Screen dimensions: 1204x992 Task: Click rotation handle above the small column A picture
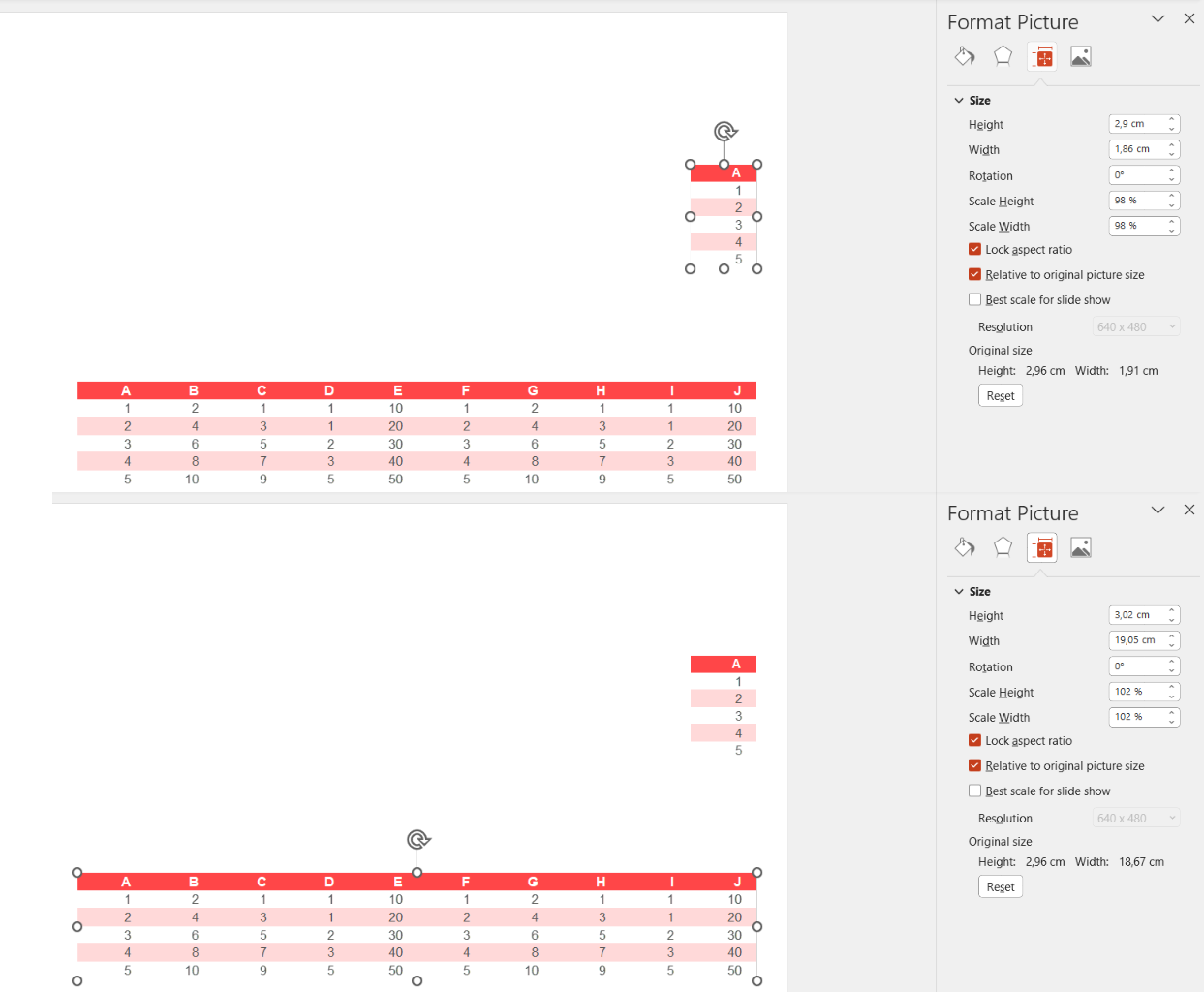tap(725, 131)
